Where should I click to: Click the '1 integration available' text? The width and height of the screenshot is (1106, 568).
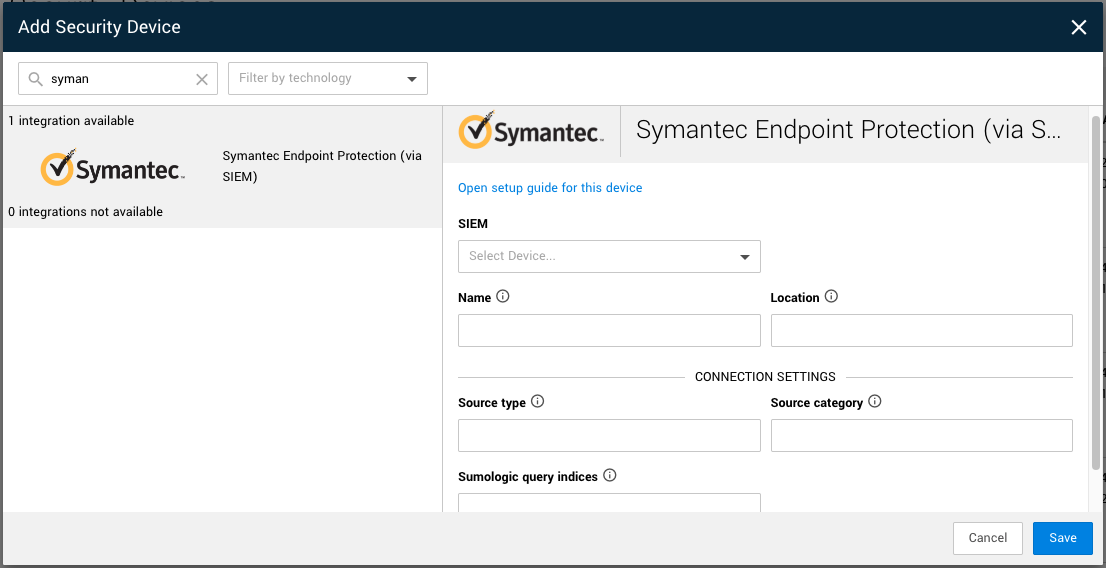click(71, 121)
